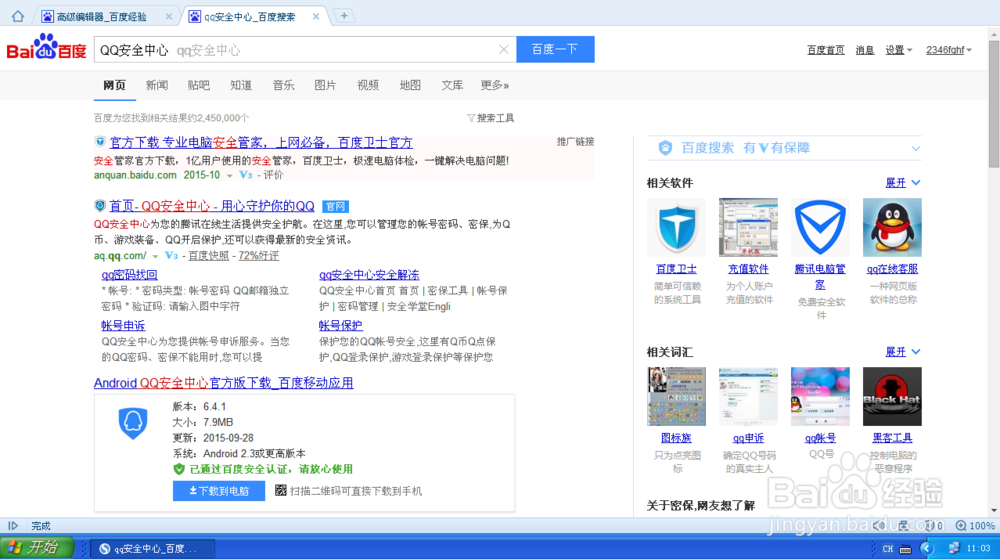Open 黑客工具 text link
The width and height of the screenshot is (1000, 559).
pos(892,438)
